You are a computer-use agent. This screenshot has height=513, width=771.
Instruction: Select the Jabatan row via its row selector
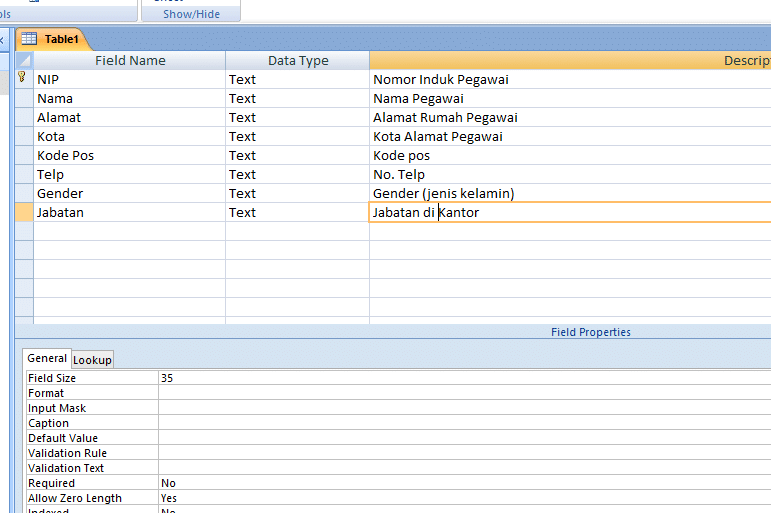click(24, 212)
